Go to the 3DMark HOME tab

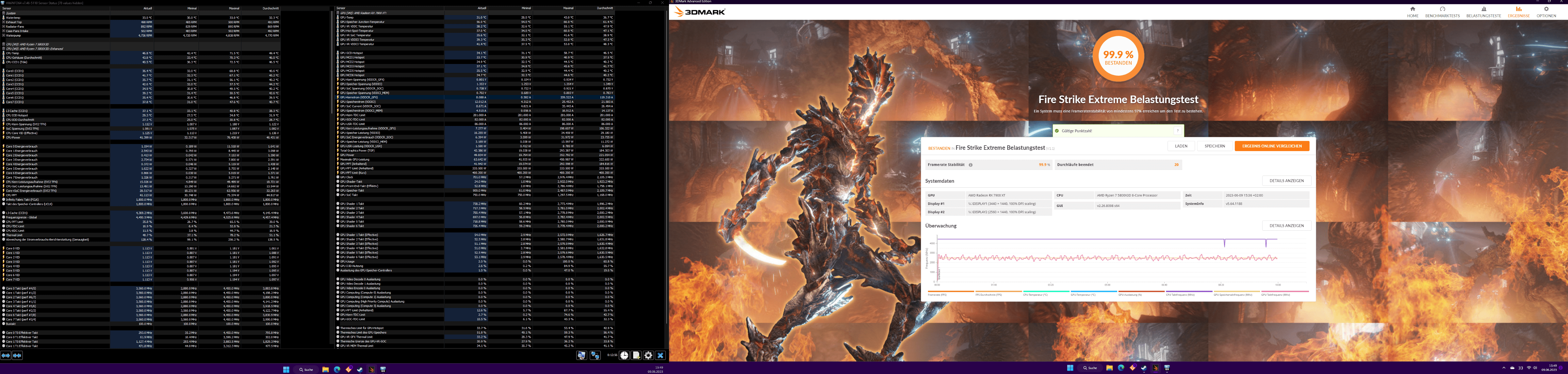click(x=1412, y=12)
